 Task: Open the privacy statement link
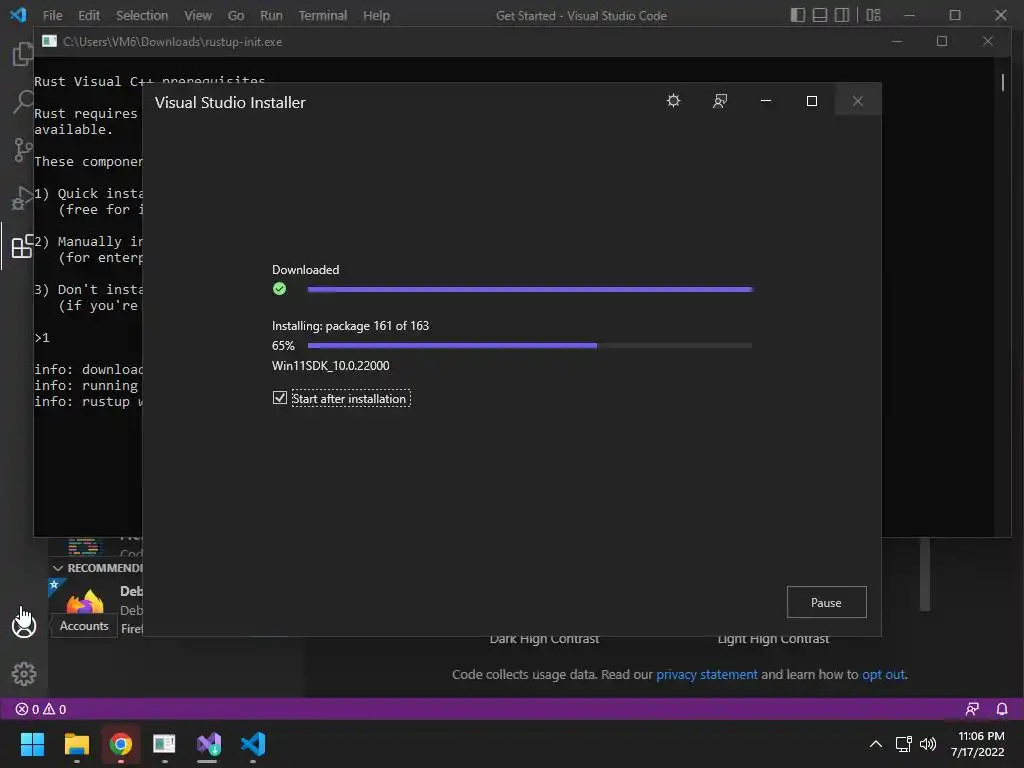click(x=707, y=674)
